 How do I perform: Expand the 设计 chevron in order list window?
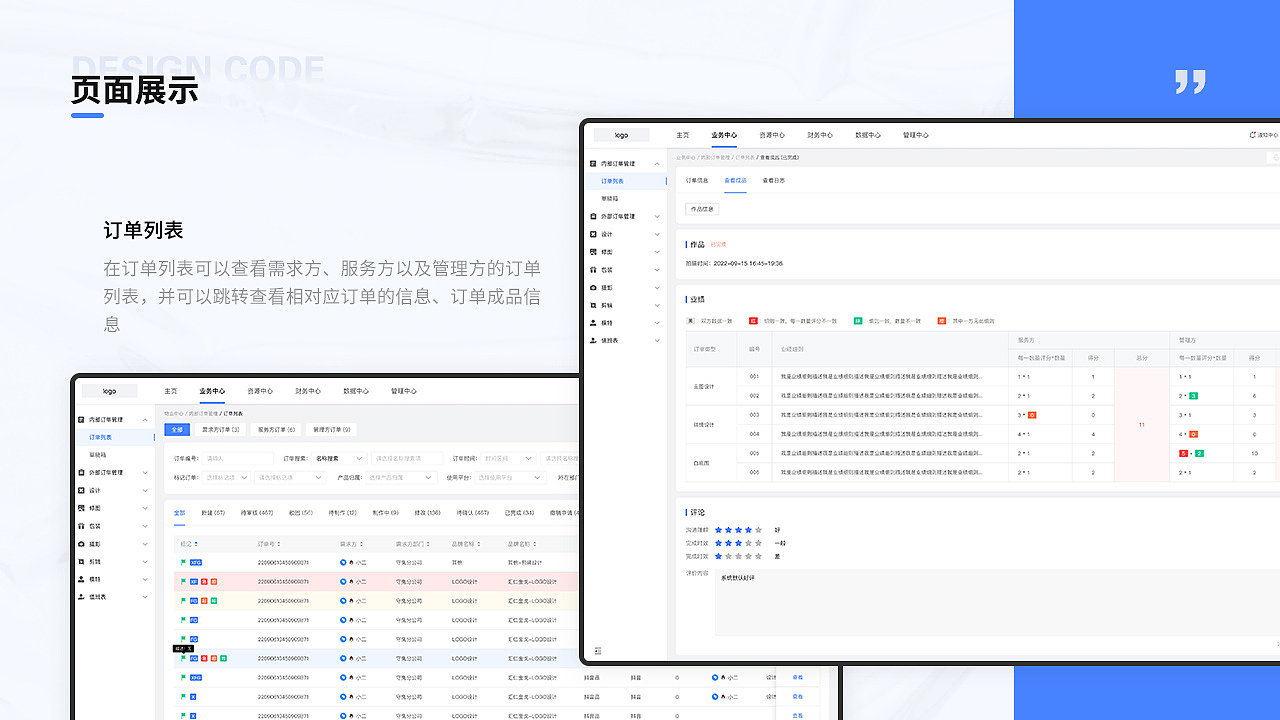coord(145,490)
